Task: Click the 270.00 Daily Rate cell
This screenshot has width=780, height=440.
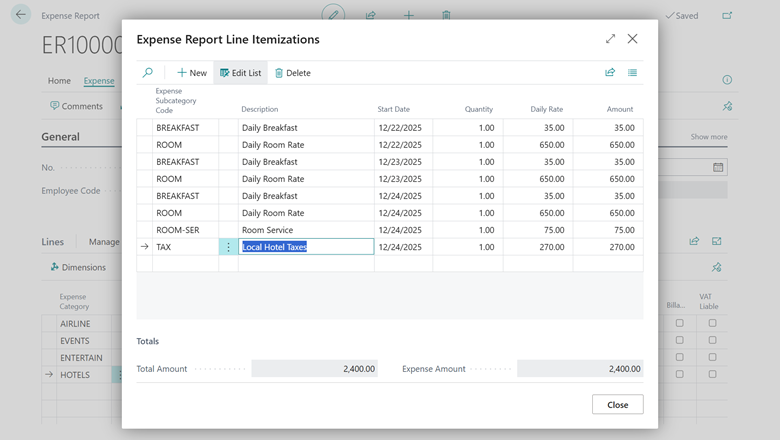Action: tap(538, 247)
